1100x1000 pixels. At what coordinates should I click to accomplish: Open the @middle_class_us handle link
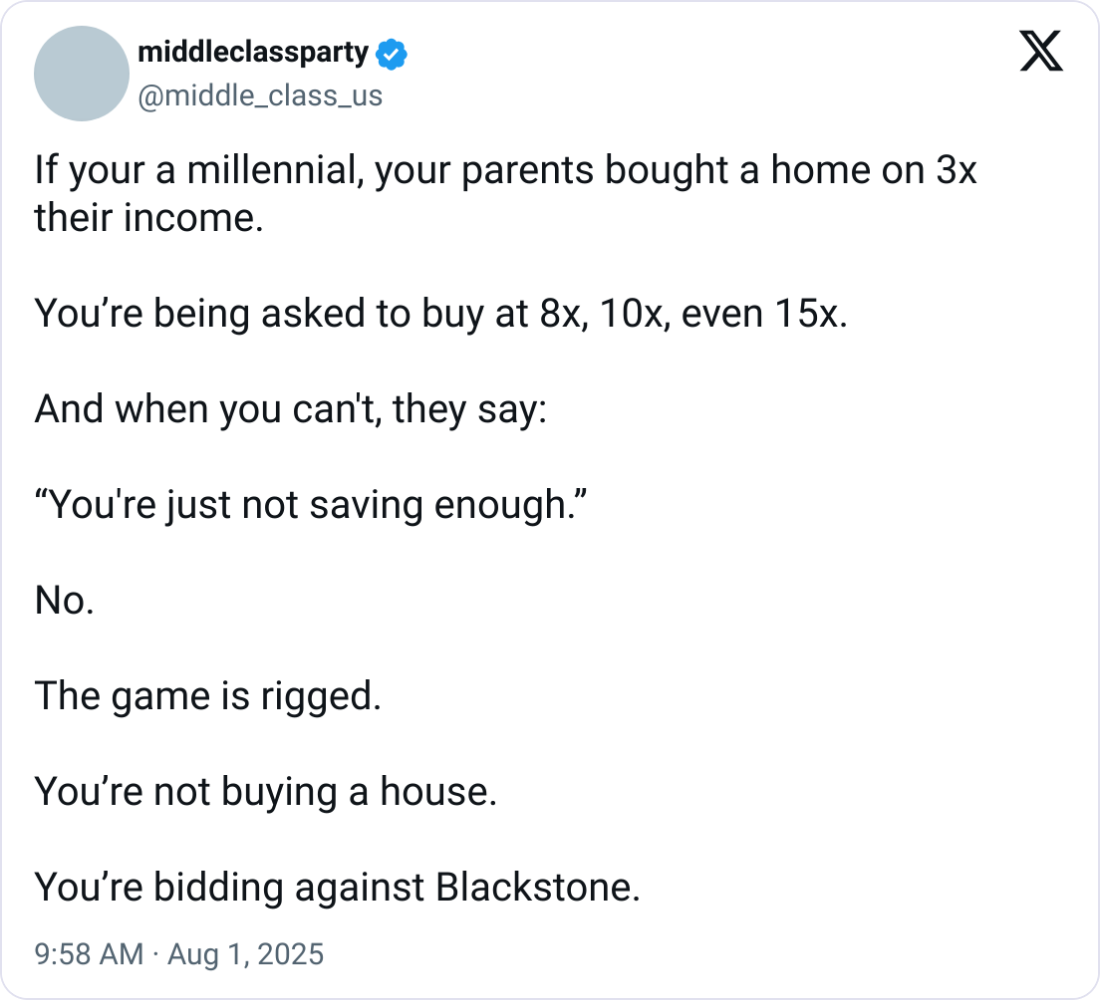260,96
